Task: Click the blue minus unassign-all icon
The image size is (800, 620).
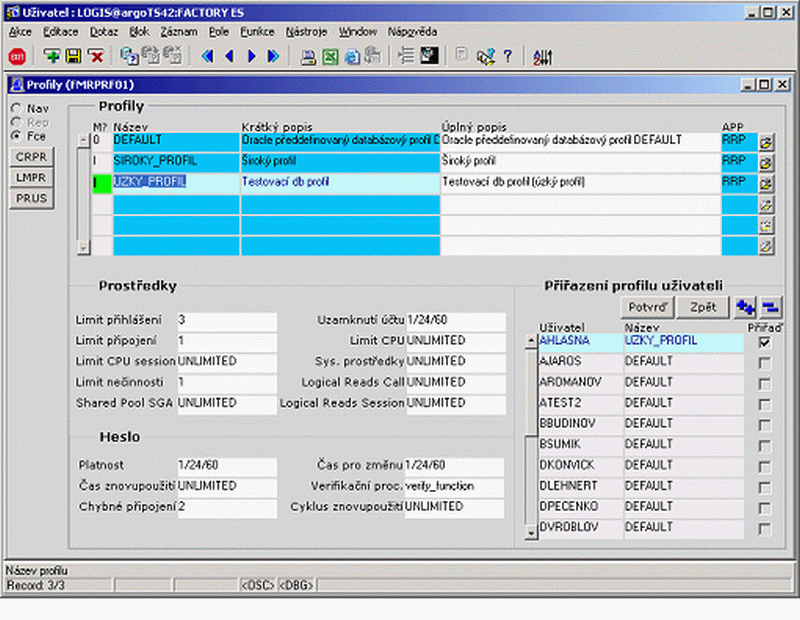Action: tap(770, 307)
